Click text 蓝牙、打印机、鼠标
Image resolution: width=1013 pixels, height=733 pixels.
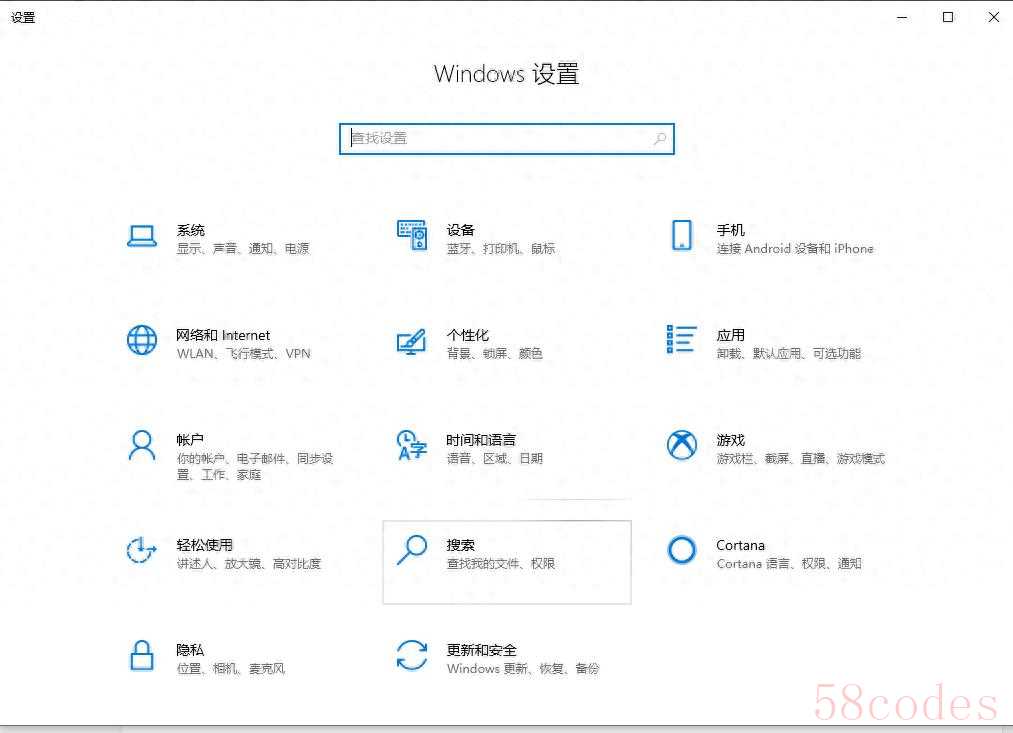tap(501, 249)
